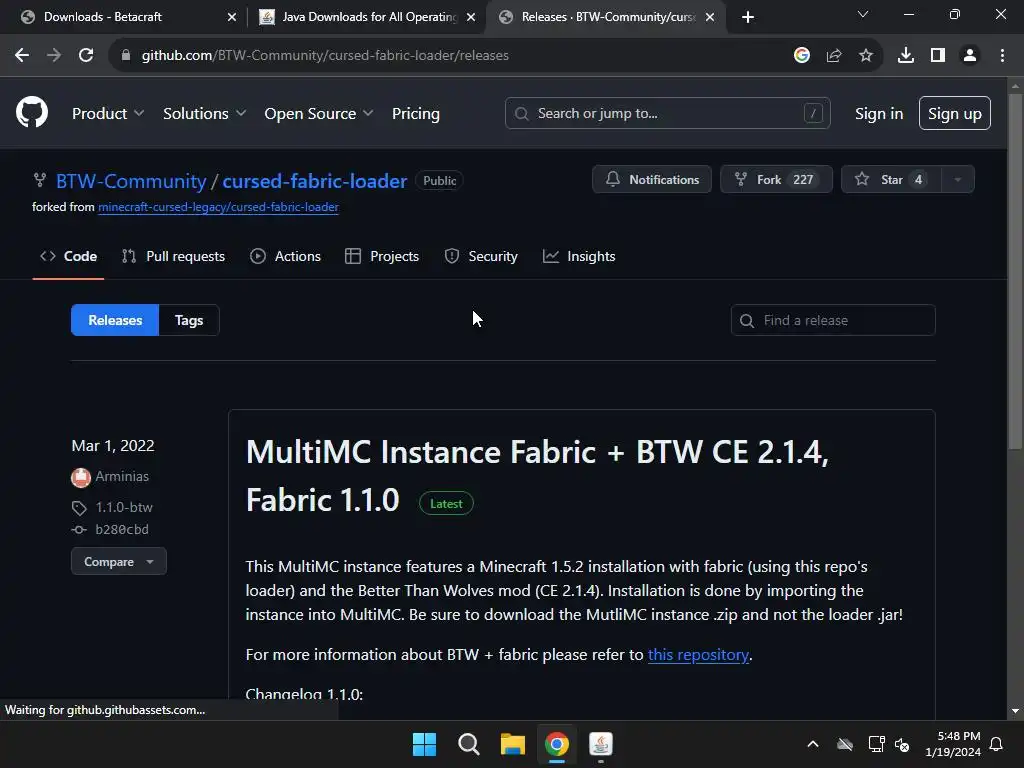Open the Pricing page
This screenshot has width=1024, height=768.
tap(415, 114)
